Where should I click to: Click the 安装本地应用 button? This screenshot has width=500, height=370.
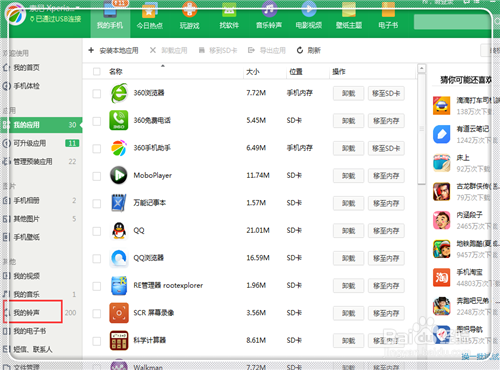(113, 50)
